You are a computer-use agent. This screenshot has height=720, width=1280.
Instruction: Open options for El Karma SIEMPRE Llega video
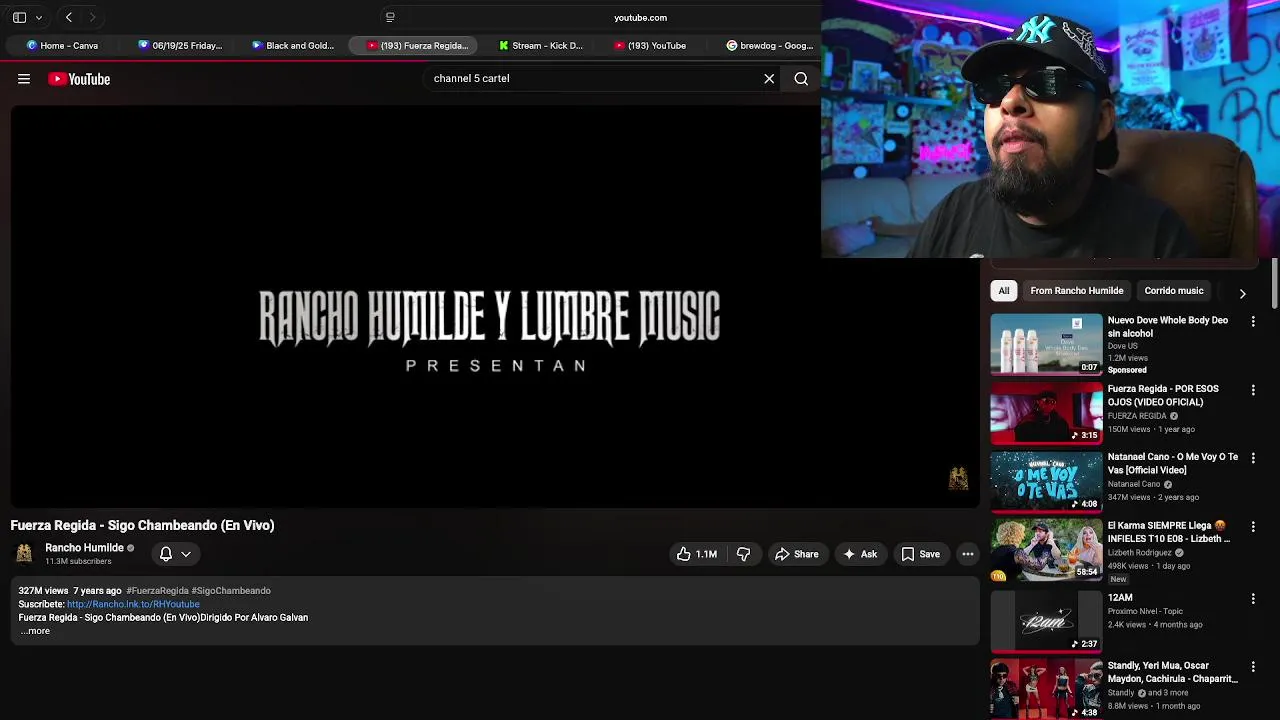pos(1253,527)
